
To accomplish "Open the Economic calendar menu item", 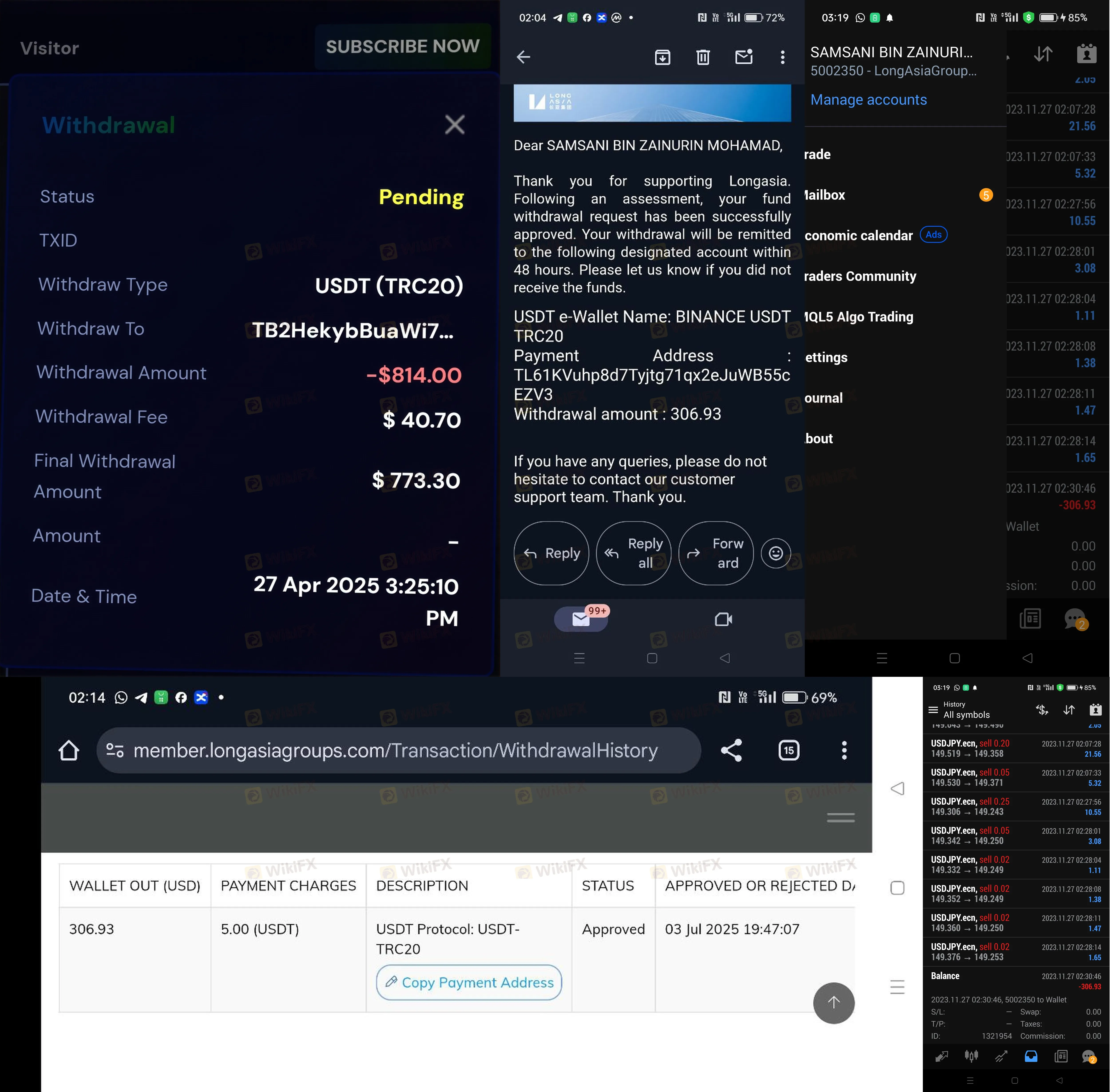I will pos(858,236).
